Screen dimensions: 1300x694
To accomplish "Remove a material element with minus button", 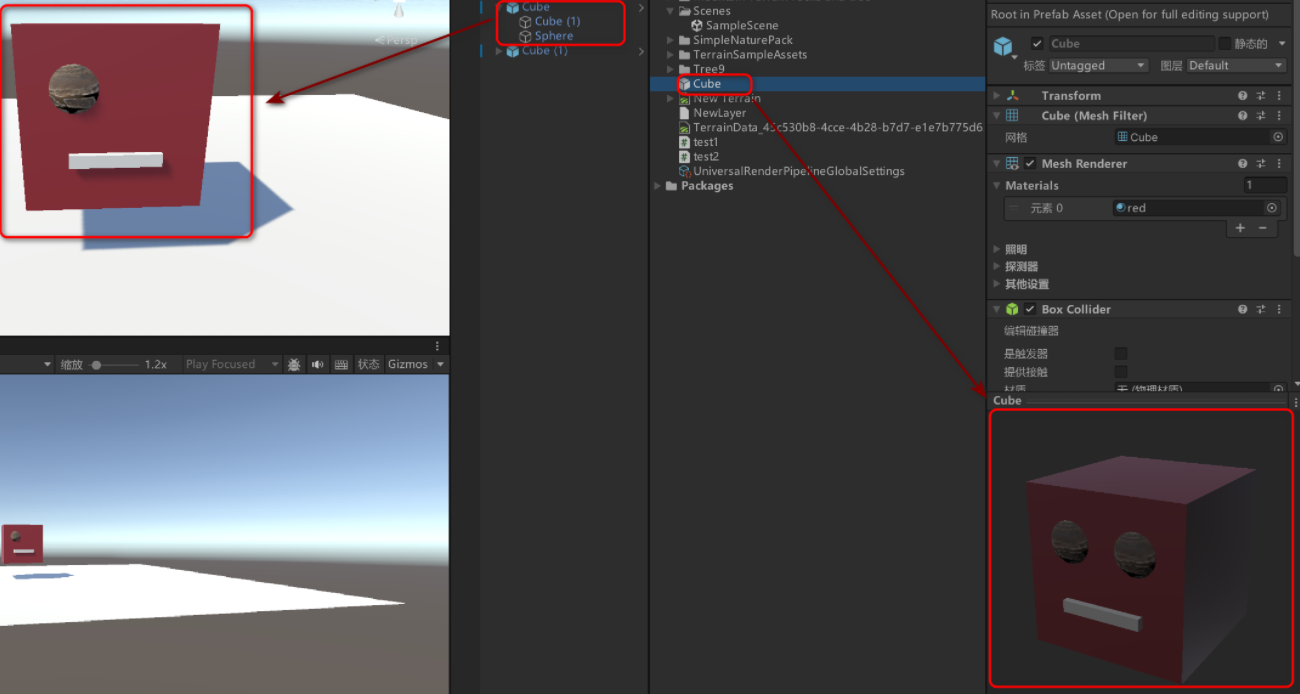I will 1262,228.
